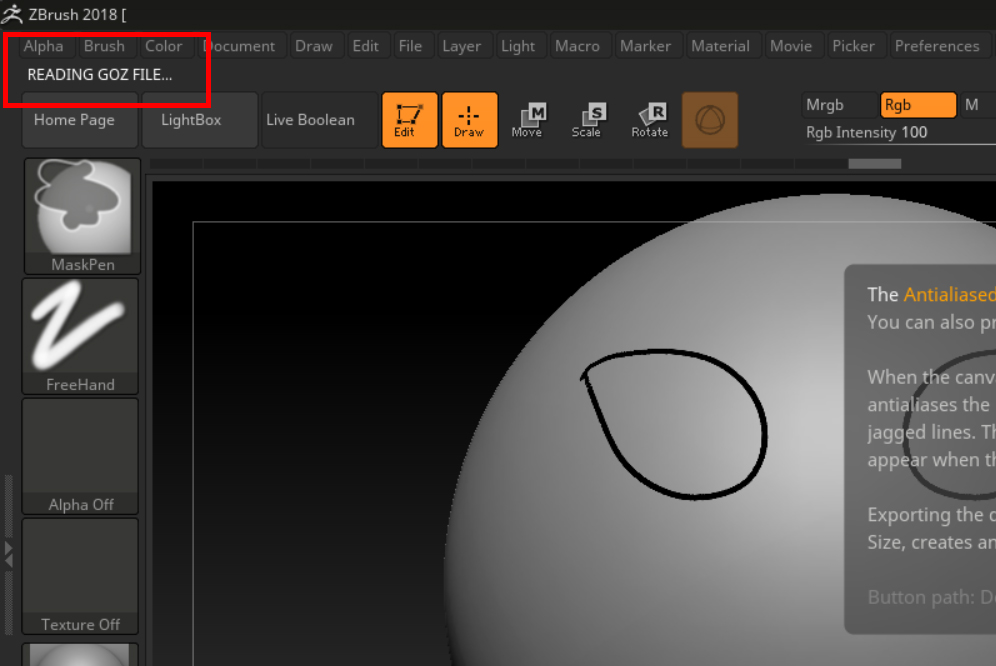Image resolution: width=996 pixels, height=666 pixels.
Task: Open the Brush menu
Action: [x=104, y=46]
